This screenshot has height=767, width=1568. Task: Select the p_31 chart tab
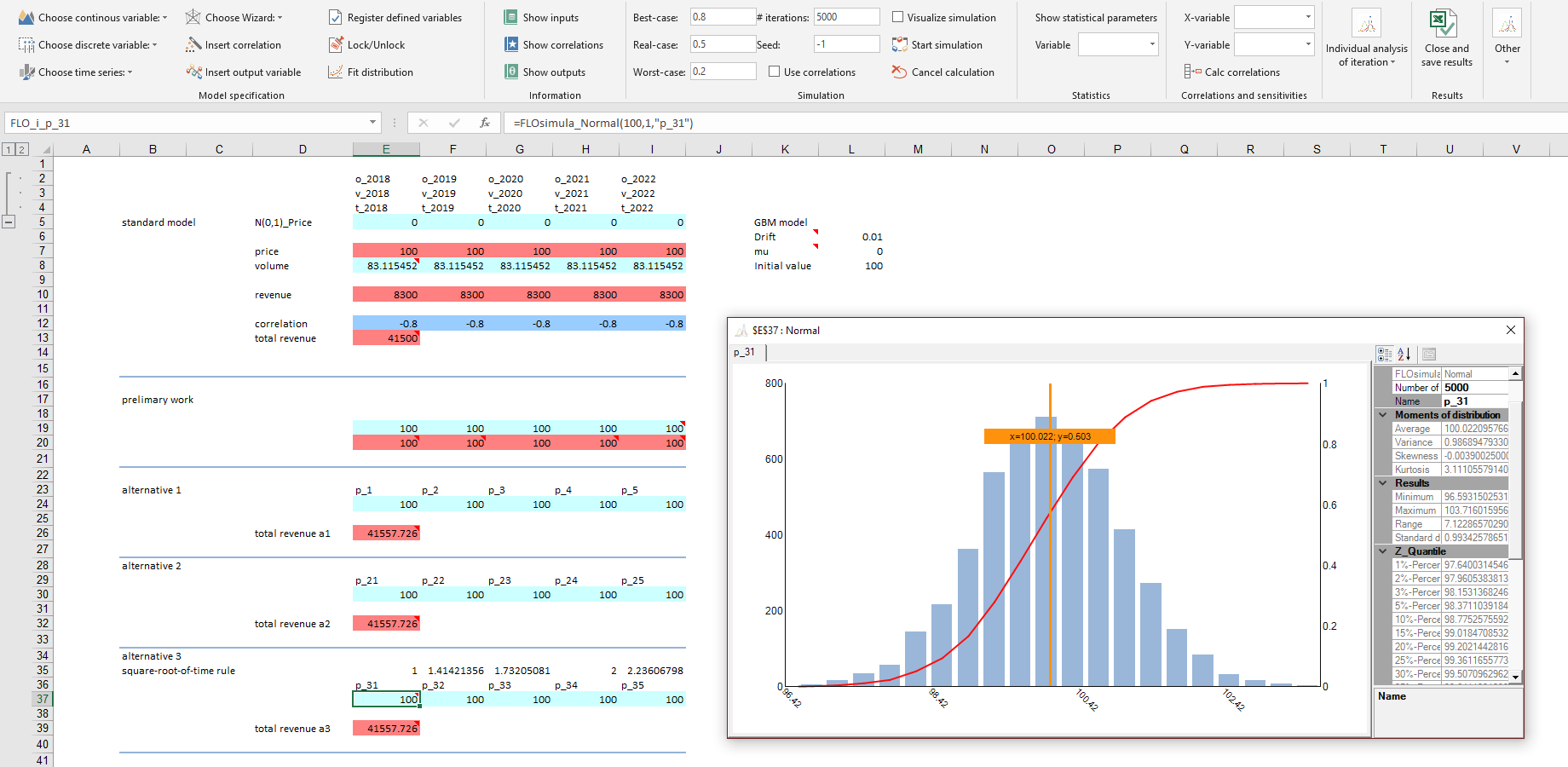click(745, 353)
